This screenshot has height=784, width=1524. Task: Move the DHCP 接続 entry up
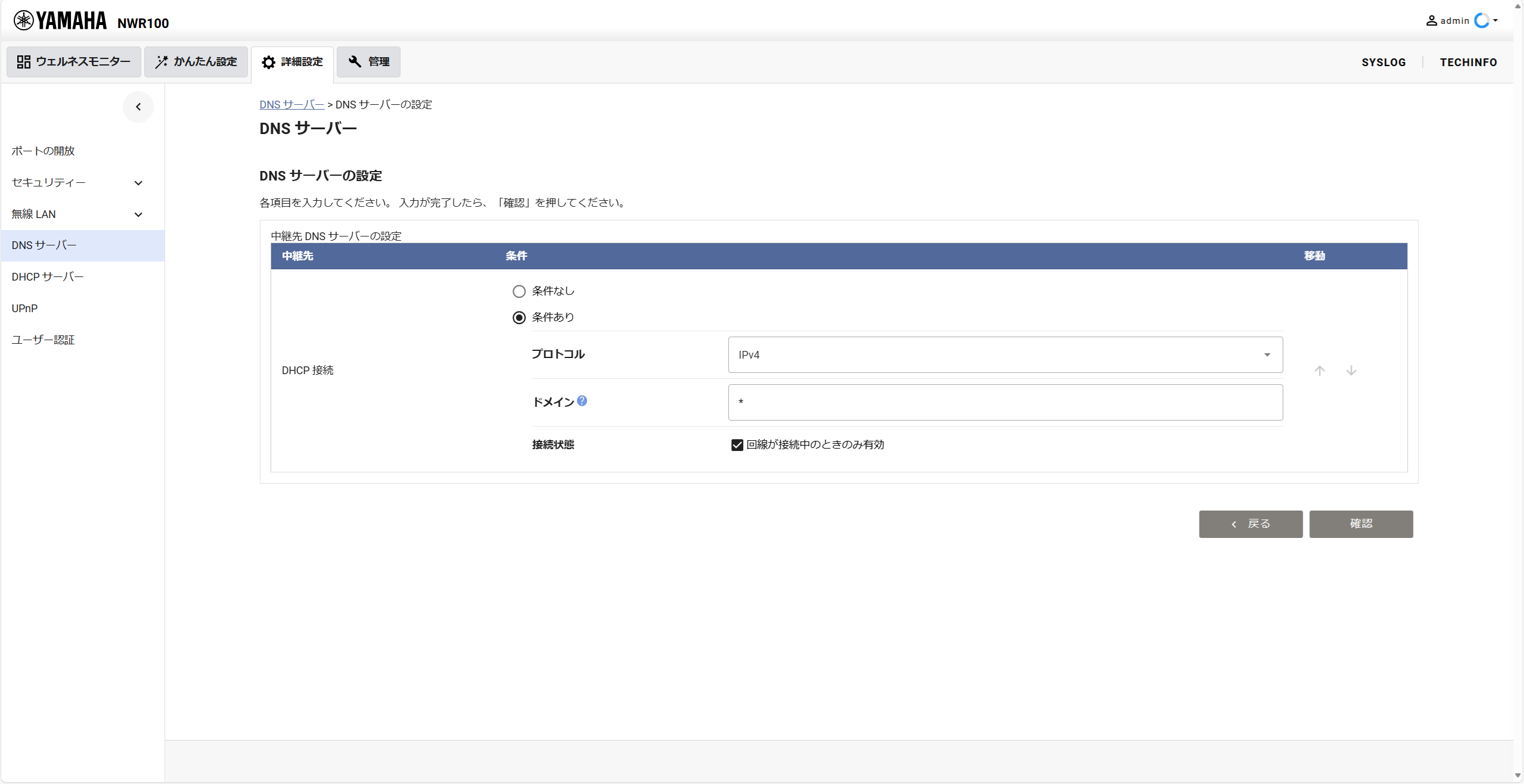[1320, 371]
